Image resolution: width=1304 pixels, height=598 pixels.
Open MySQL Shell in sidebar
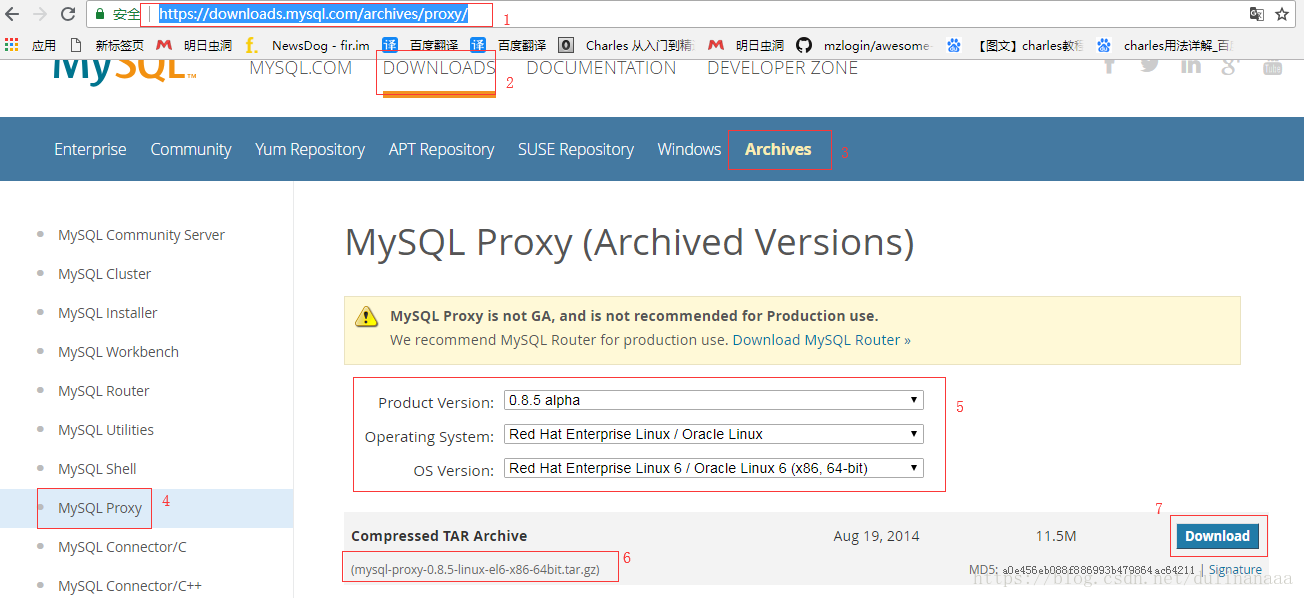(x=97, y=469)
